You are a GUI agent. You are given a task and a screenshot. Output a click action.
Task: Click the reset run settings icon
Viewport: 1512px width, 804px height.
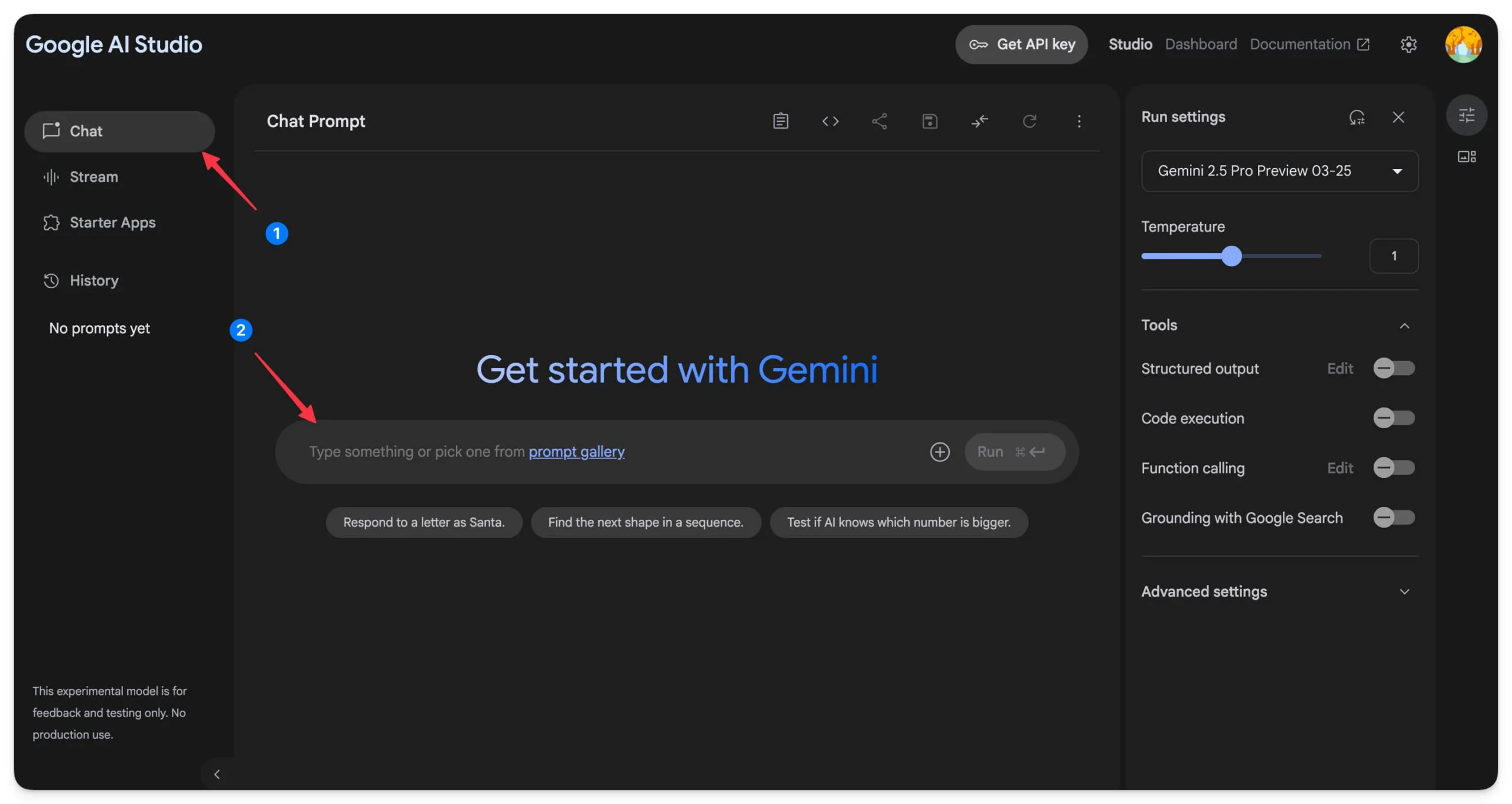pos(1357,117)
